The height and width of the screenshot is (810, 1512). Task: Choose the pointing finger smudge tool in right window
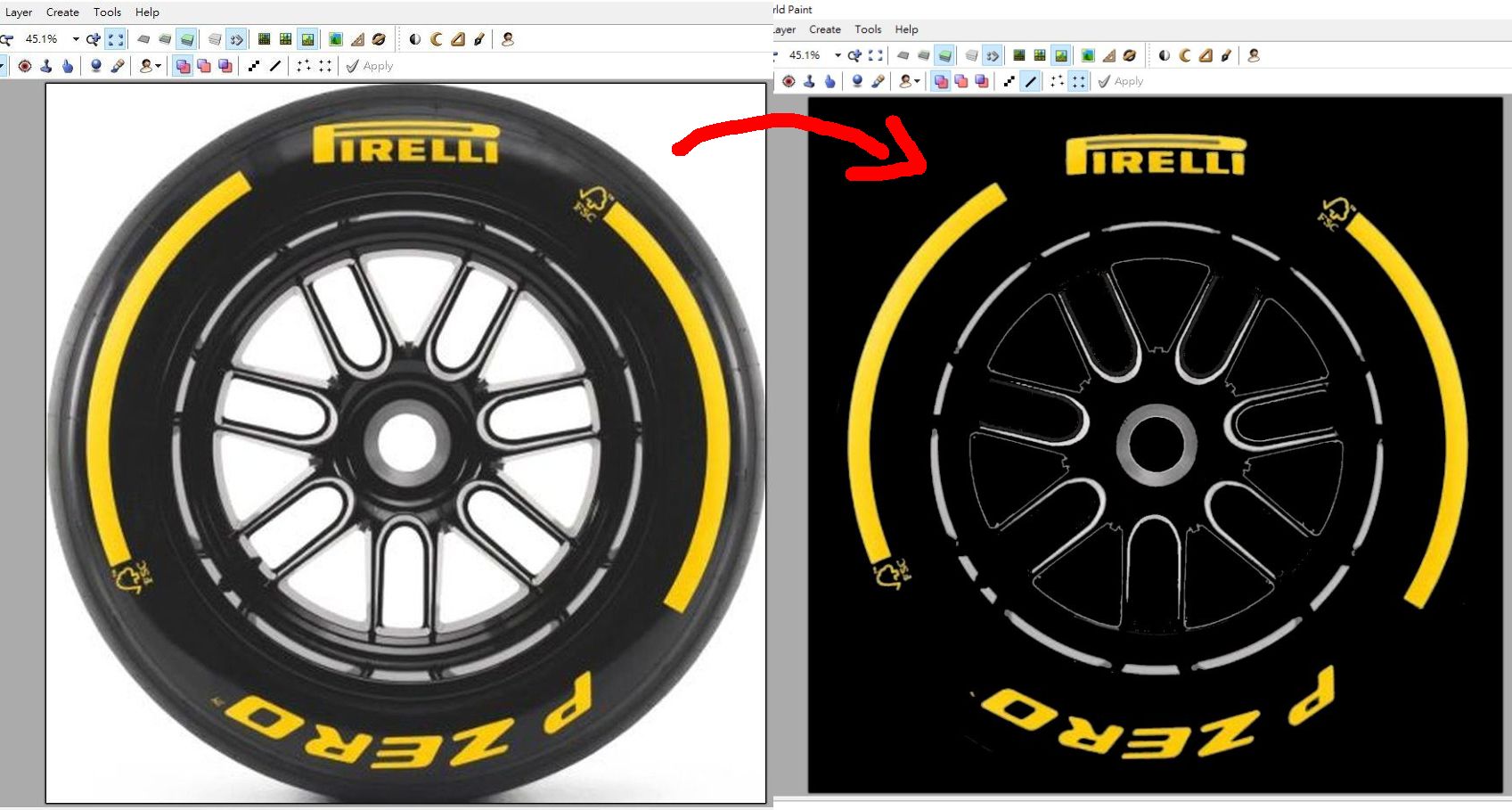click(830, 81)
